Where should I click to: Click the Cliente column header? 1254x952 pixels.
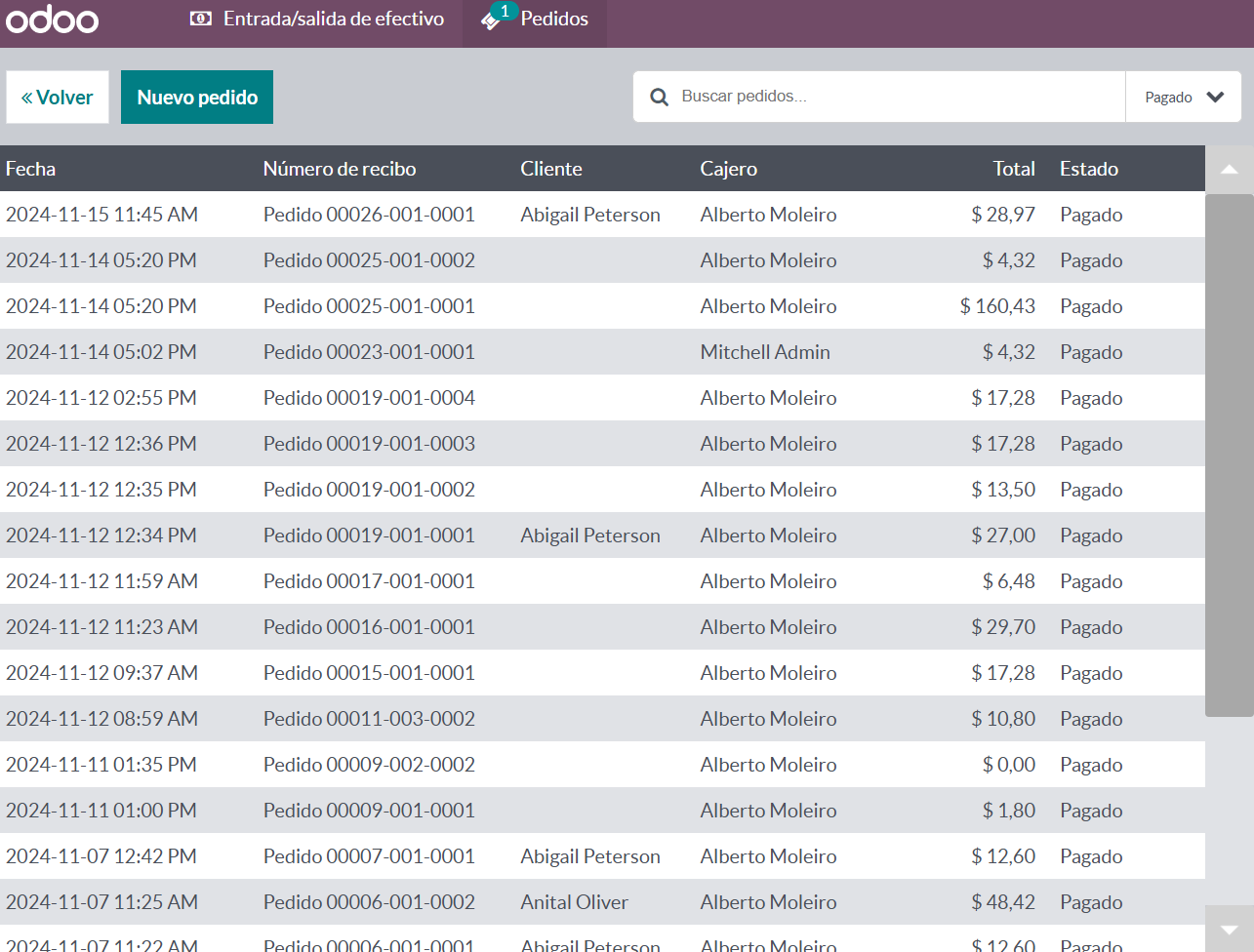point(551,169)
